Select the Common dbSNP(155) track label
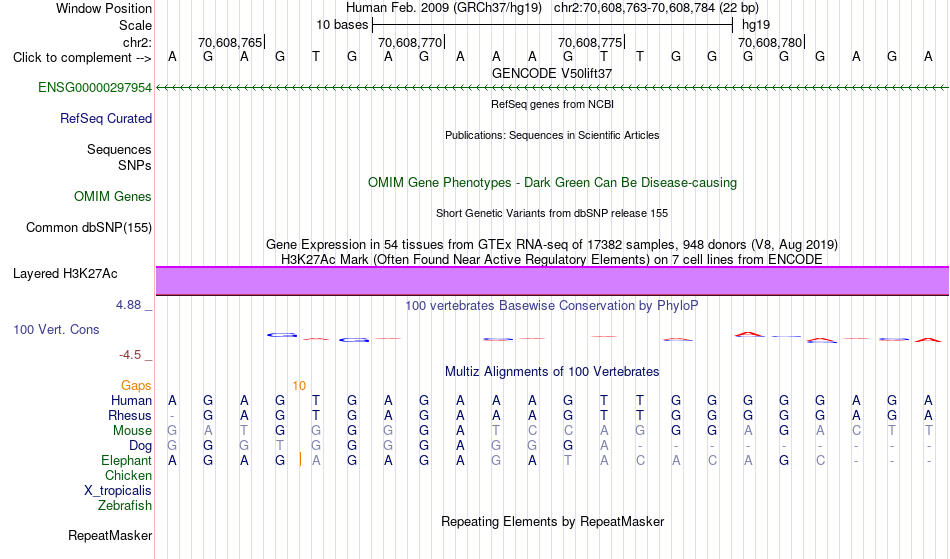This screenshot has height=559, width=950. pos(88,228)
